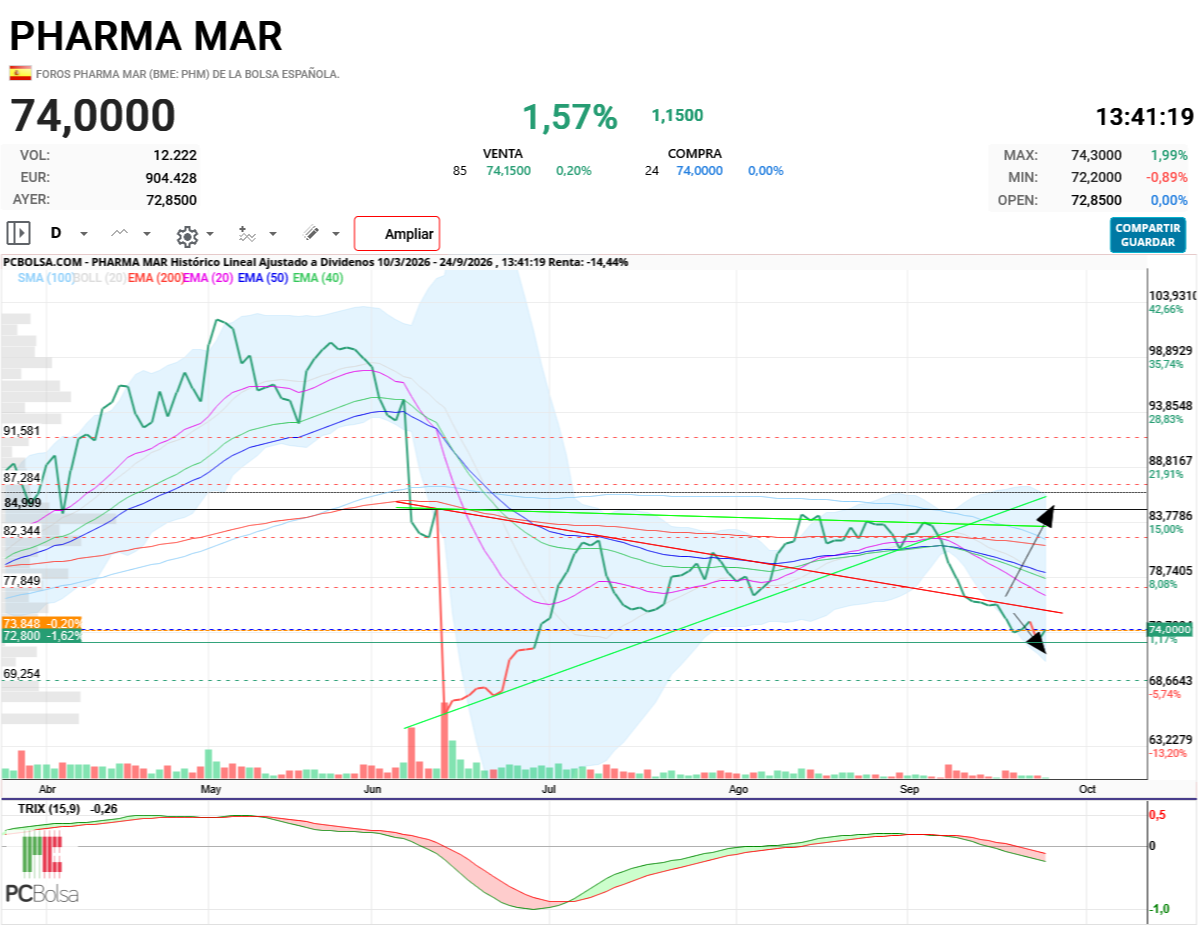Click the Ampliar button

tap(397, 234)
